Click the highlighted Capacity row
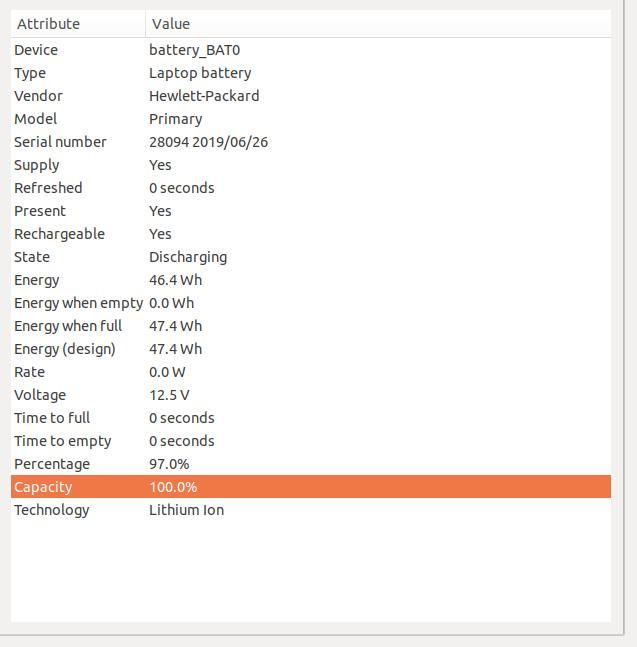 click(x=311, y=487)
